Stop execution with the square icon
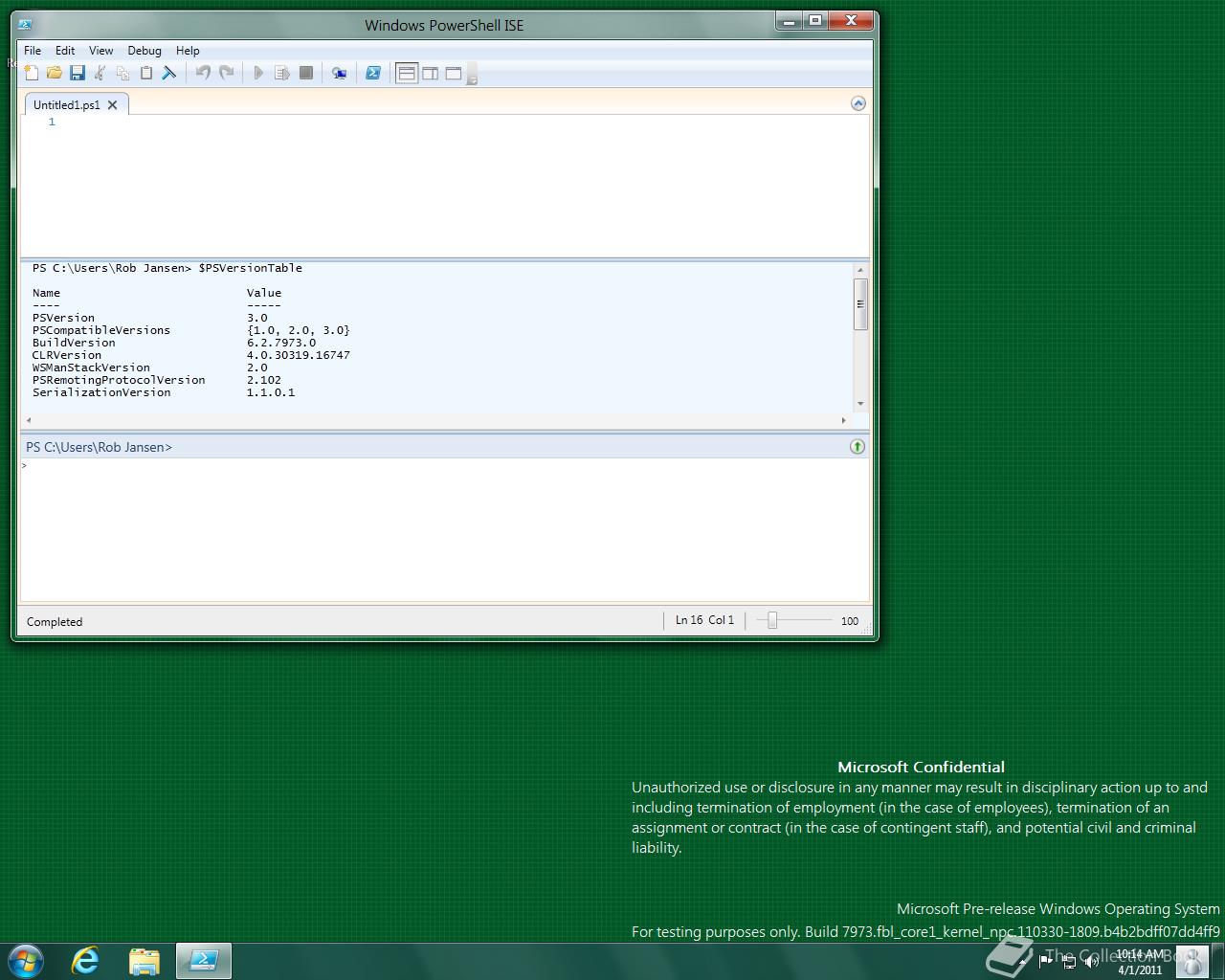1225x980 pixels. point(306,73)
